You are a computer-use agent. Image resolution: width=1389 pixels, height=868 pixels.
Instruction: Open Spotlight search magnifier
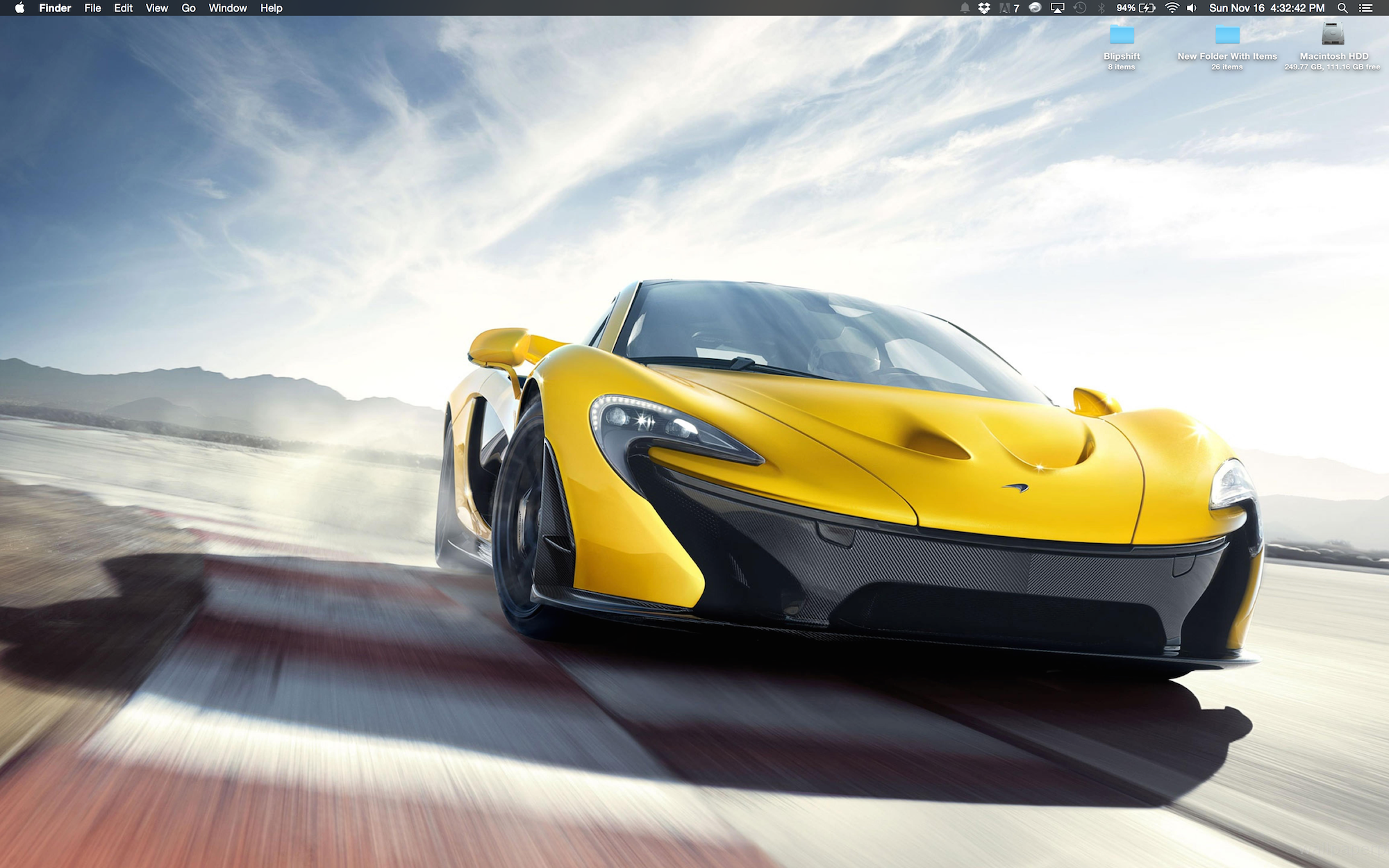point(1343,8)
